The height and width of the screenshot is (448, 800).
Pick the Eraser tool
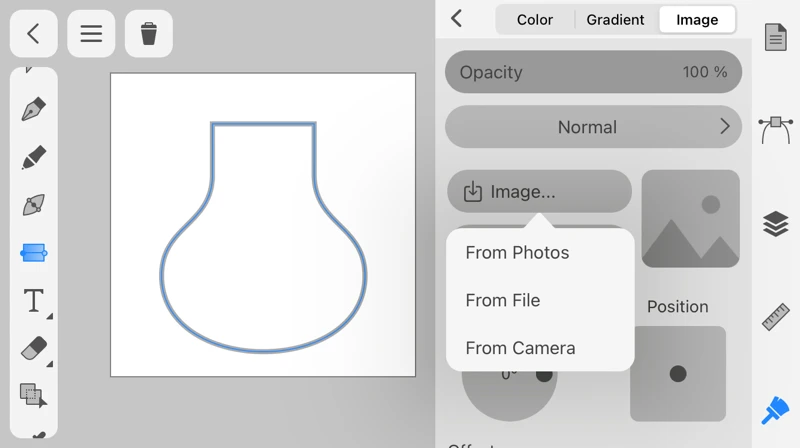coord(33,348)
